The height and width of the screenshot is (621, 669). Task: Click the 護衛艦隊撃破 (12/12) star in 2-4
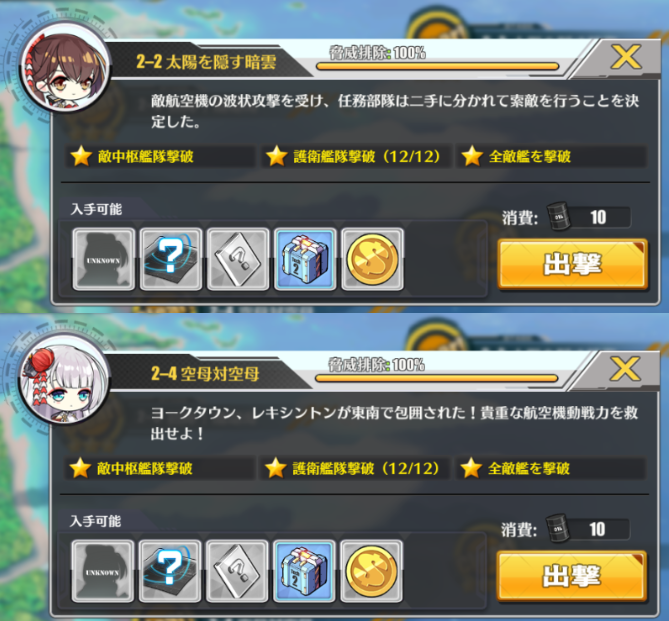coord(275,468)
